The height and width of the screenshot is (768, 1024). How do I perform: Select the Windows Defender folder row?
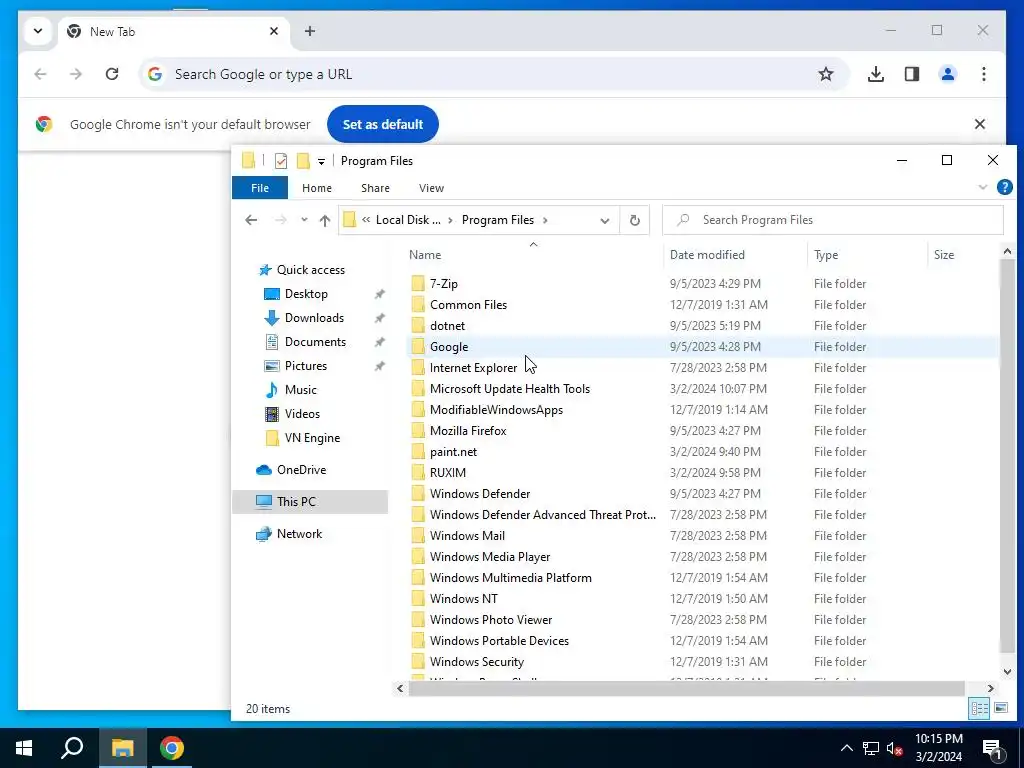pos(702,494)
